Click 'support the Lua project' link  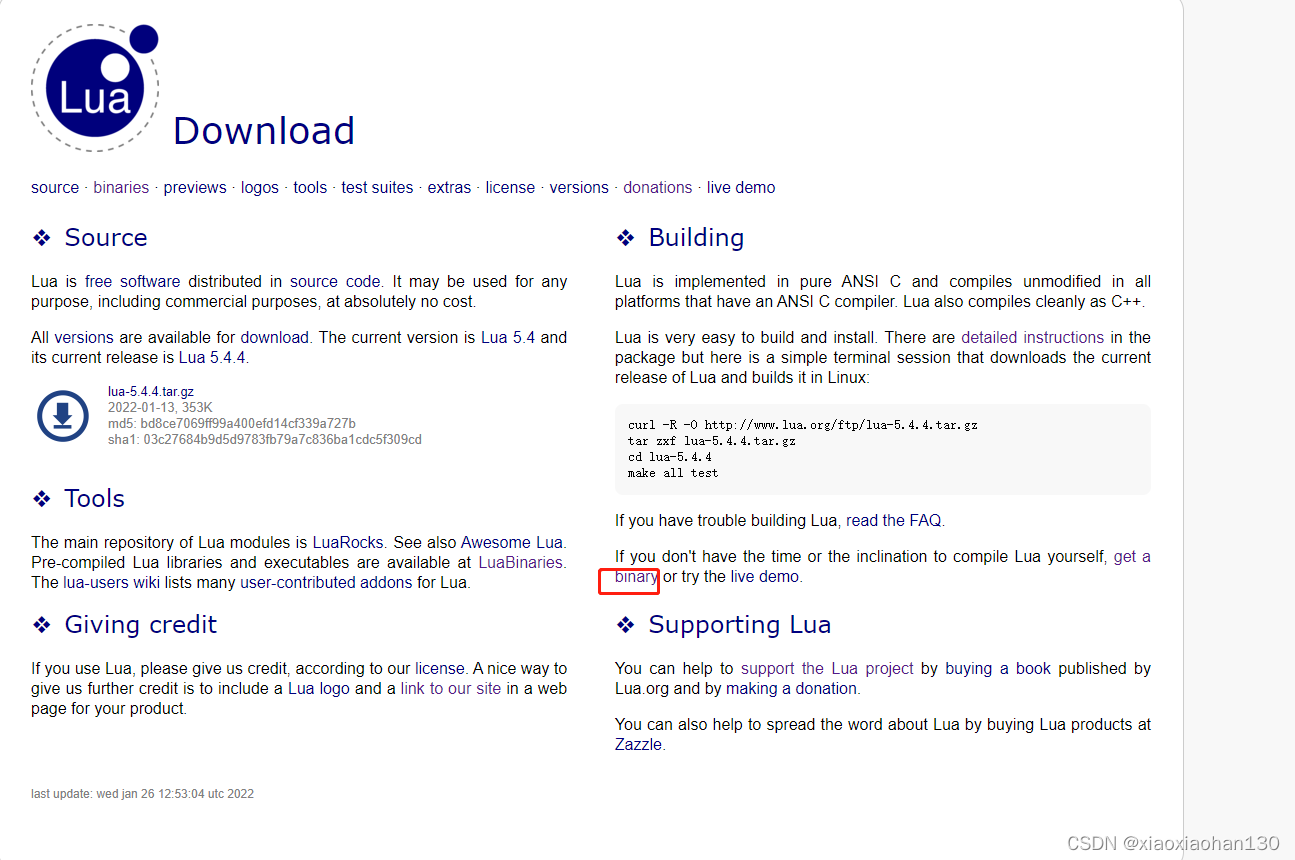(x=827, y=668)
